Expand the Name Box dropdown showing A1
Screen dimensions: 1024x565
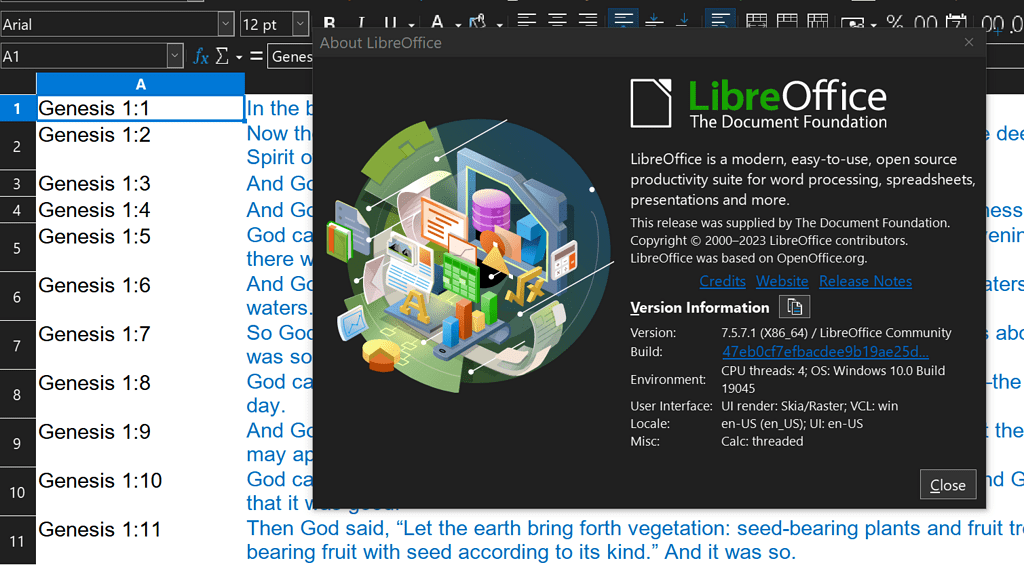point(174,56)
